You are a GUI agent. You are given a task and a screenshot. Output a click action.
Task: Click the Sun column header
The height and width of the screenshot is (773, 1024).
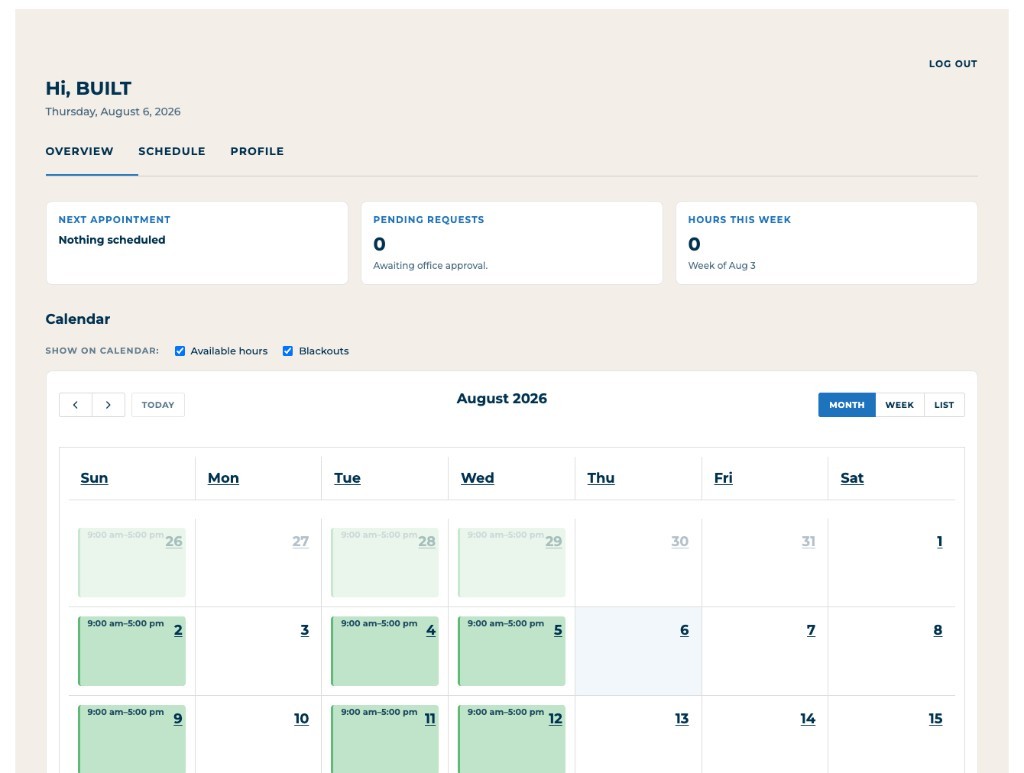94,478
